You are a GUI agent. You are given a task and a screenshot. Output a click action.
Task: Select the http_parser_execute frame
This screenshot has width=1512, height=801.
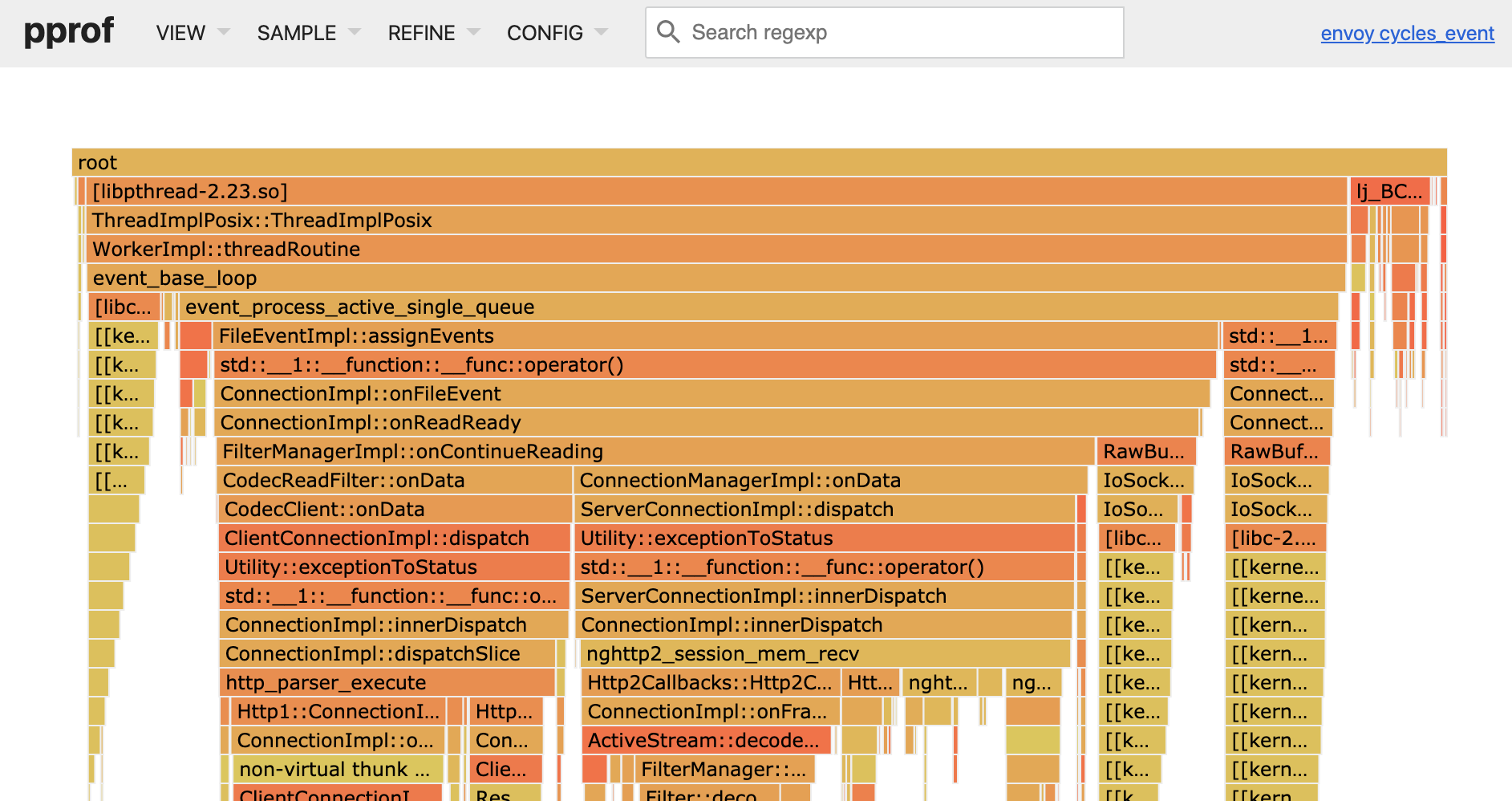coord(387,682)
